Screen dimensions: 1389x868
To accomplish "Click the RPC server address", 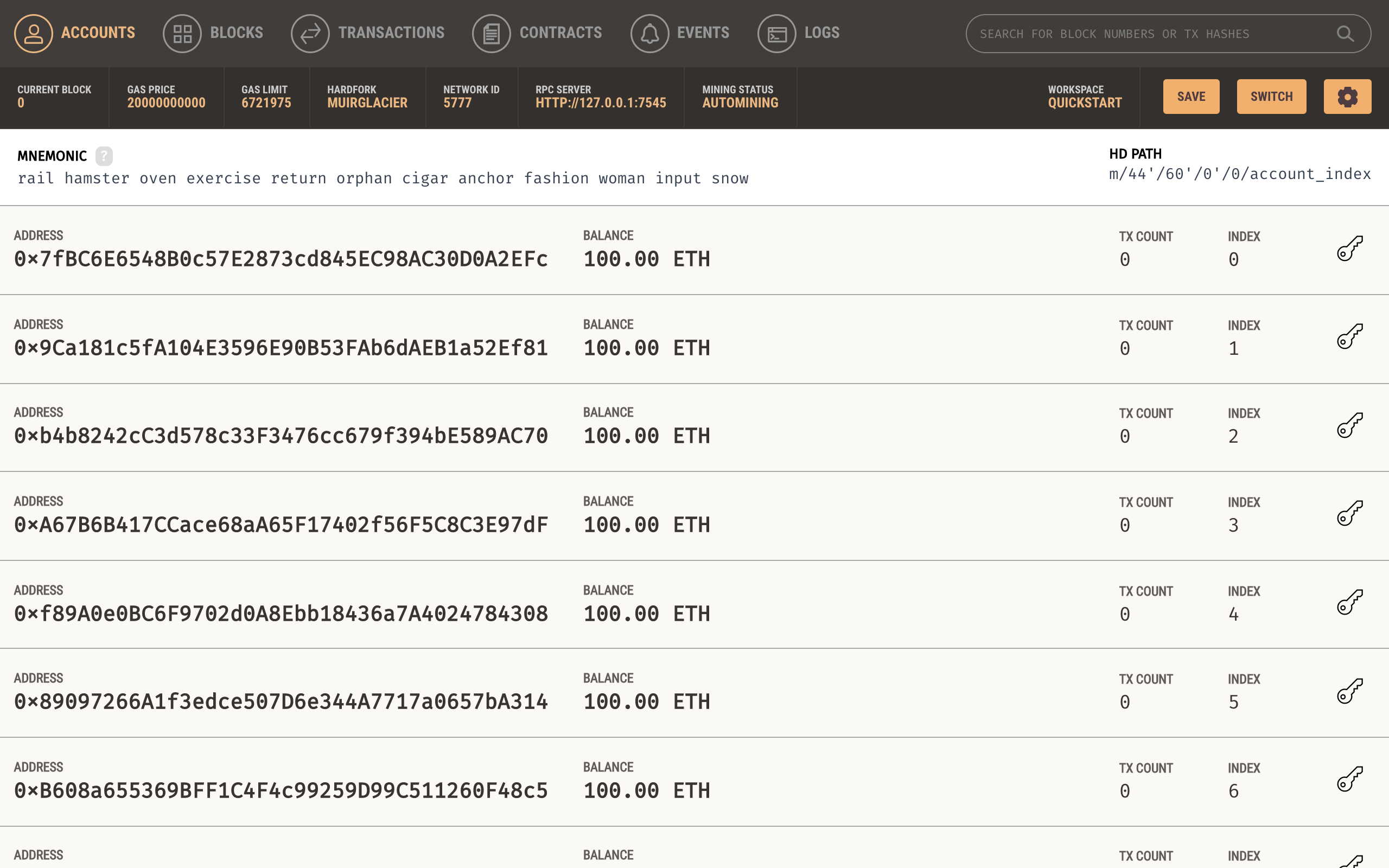I will click(x=601, y=103).
